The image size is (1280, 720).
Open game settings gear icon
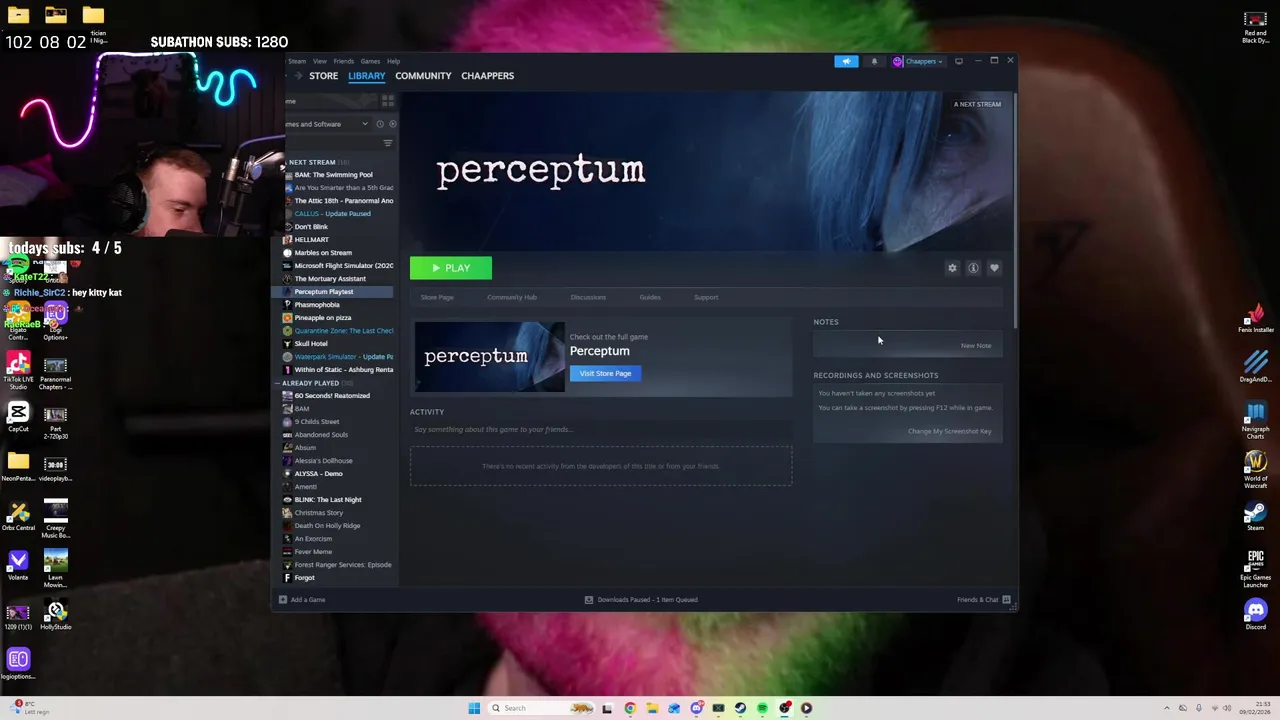tap(952, 268)
